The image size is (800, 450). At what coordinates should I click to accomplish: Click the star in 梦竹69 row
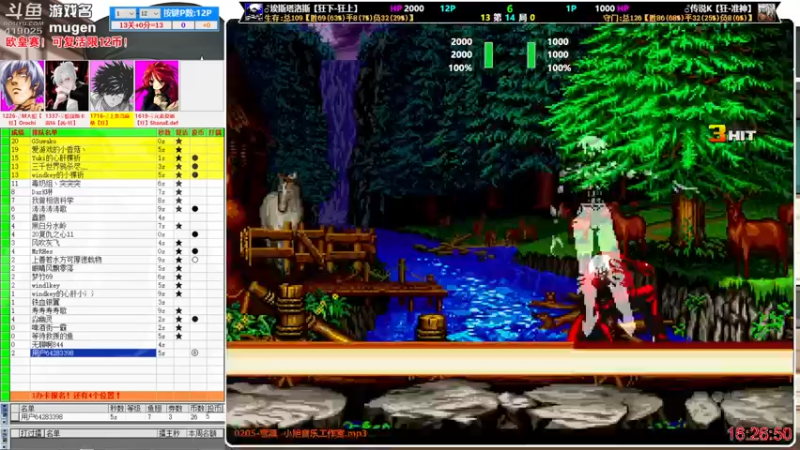pyautogui.click(x=179, y=277)
